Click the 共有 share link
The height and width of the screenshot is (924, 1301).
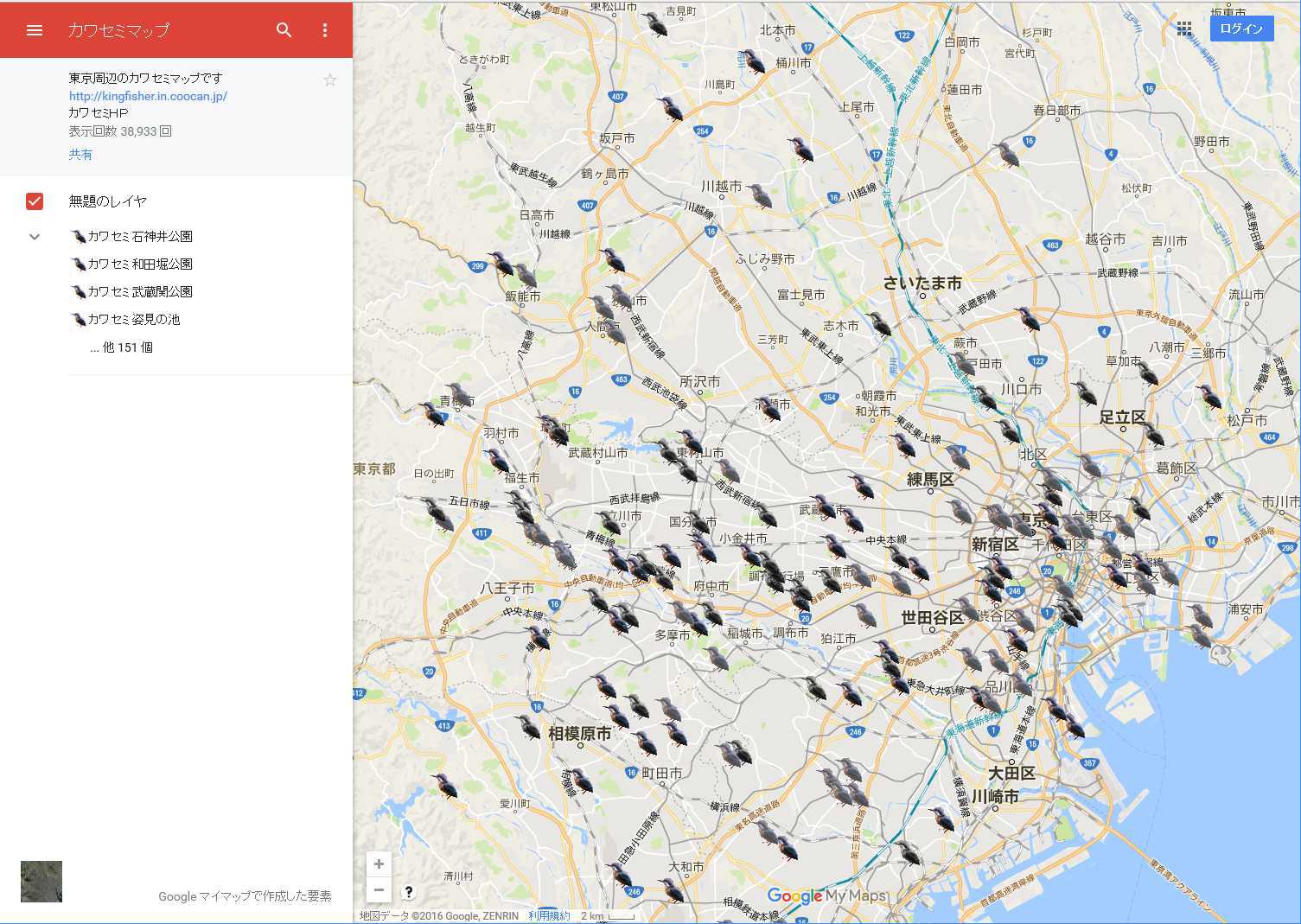click(x=80, y=155)
